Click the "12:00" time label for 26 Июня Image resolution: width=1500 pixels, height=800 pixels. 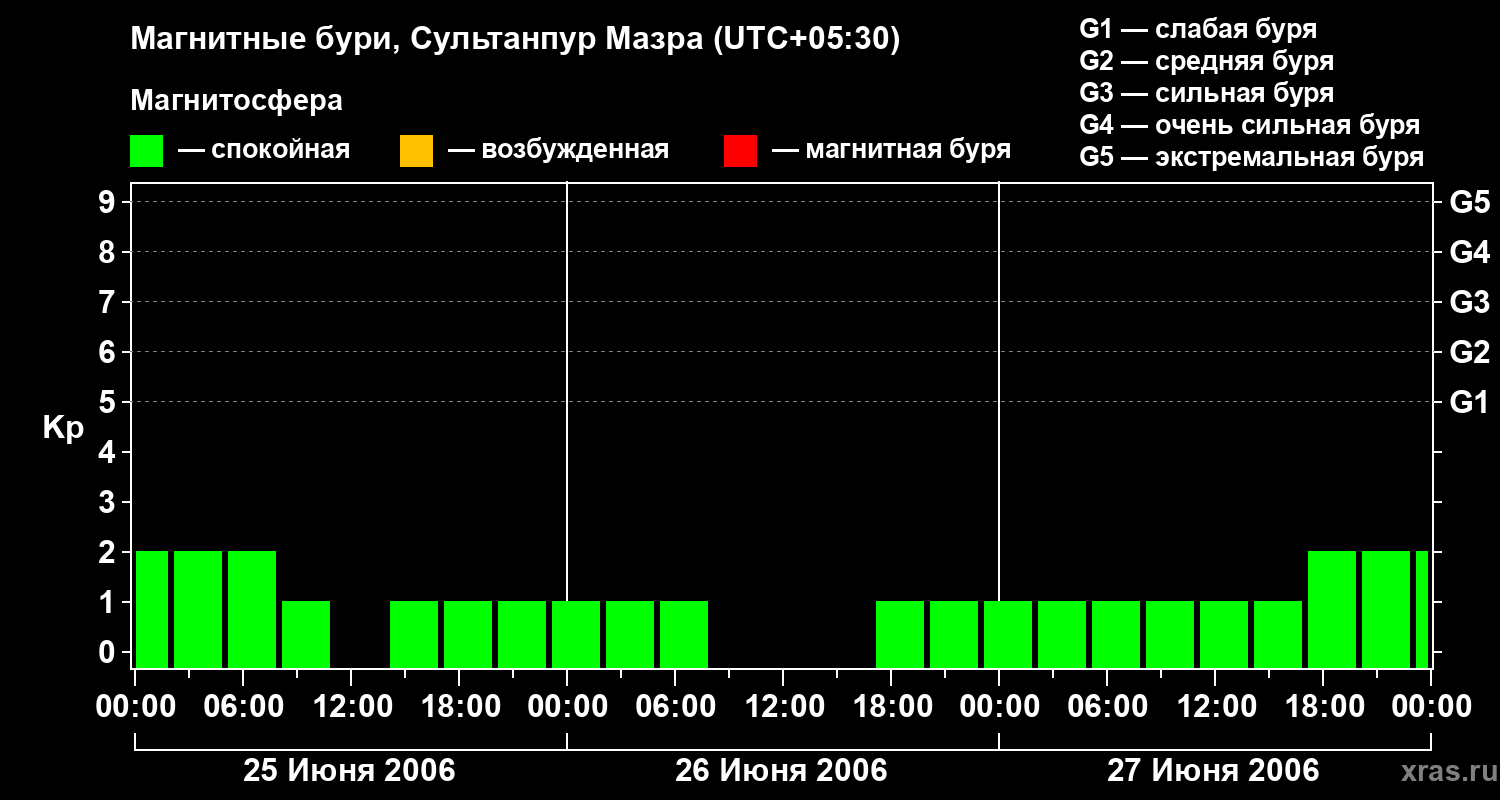tap(783, 706)
